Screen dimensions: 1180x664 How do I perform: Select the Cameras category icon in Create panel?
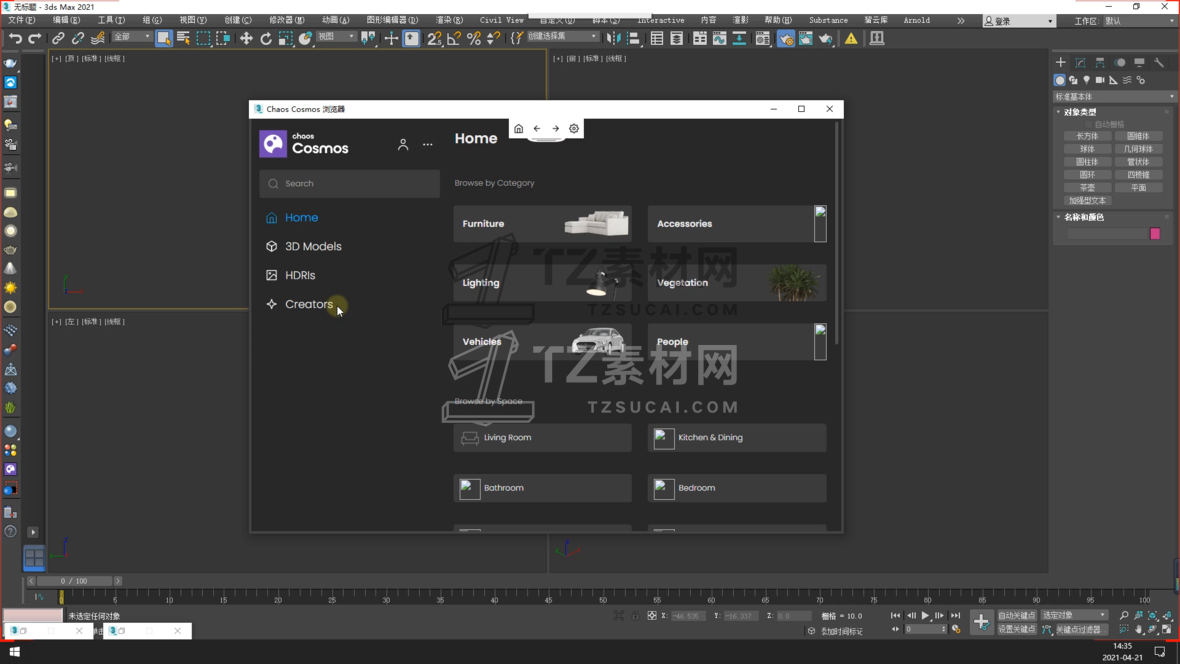click(1100, 80)
